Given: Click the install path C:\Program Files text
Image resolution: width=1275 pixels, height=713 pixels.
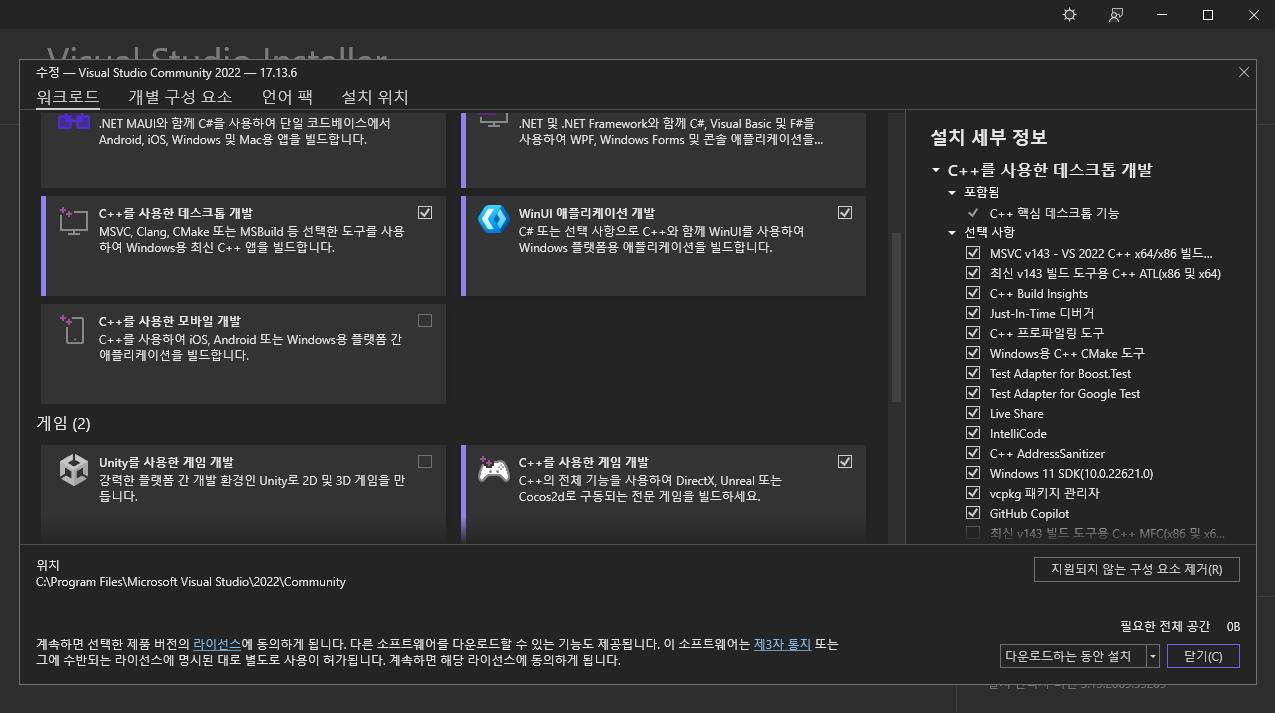Looking at the screenshot, I should click(x=191, y=581).
